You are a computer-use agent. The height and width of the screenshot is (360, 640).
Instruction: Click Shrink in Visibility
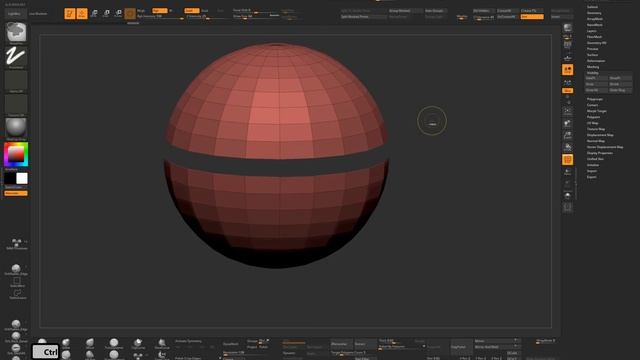tap(620, 84)
